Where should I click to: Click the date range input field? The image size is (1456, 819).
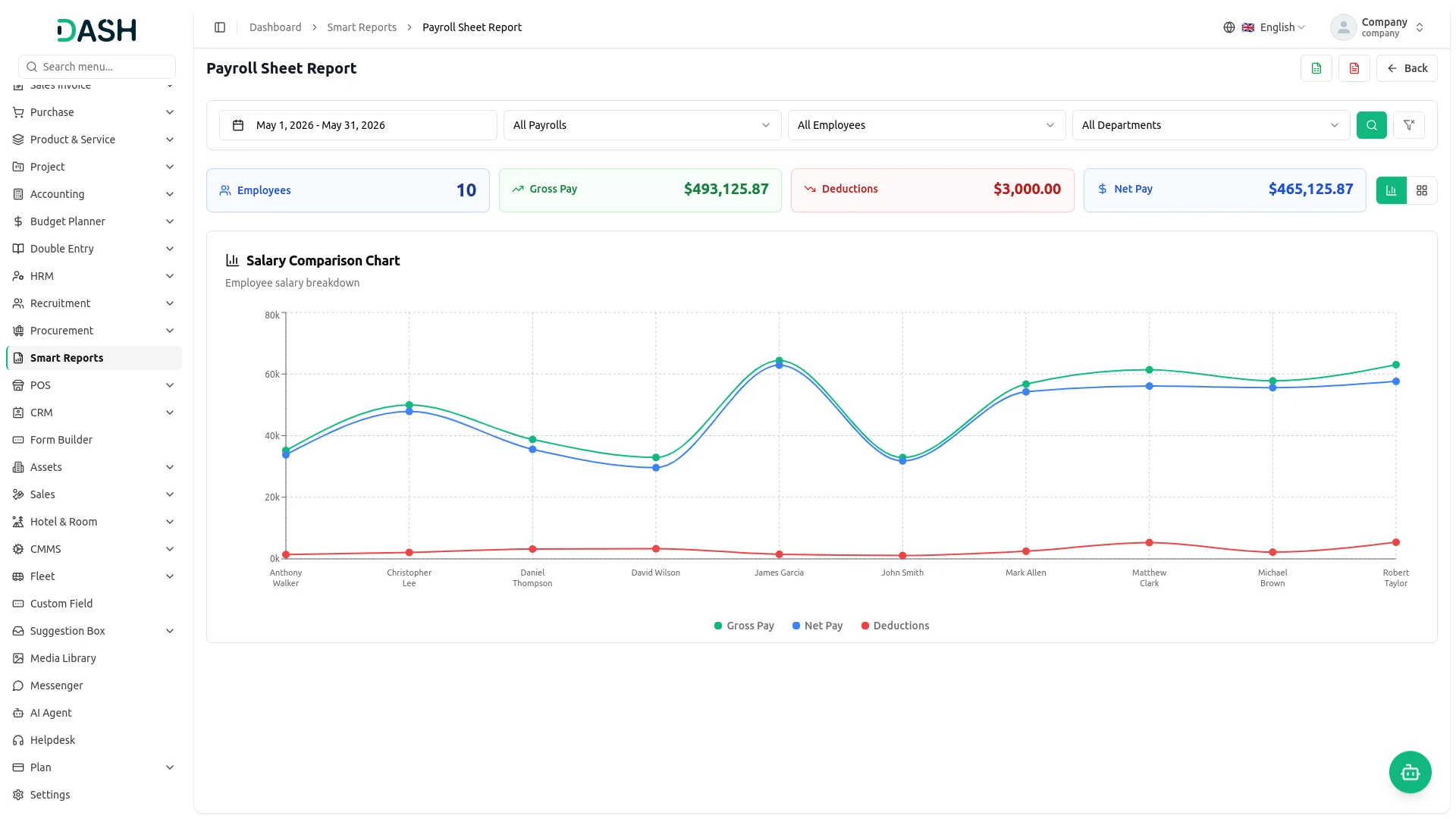358,125
